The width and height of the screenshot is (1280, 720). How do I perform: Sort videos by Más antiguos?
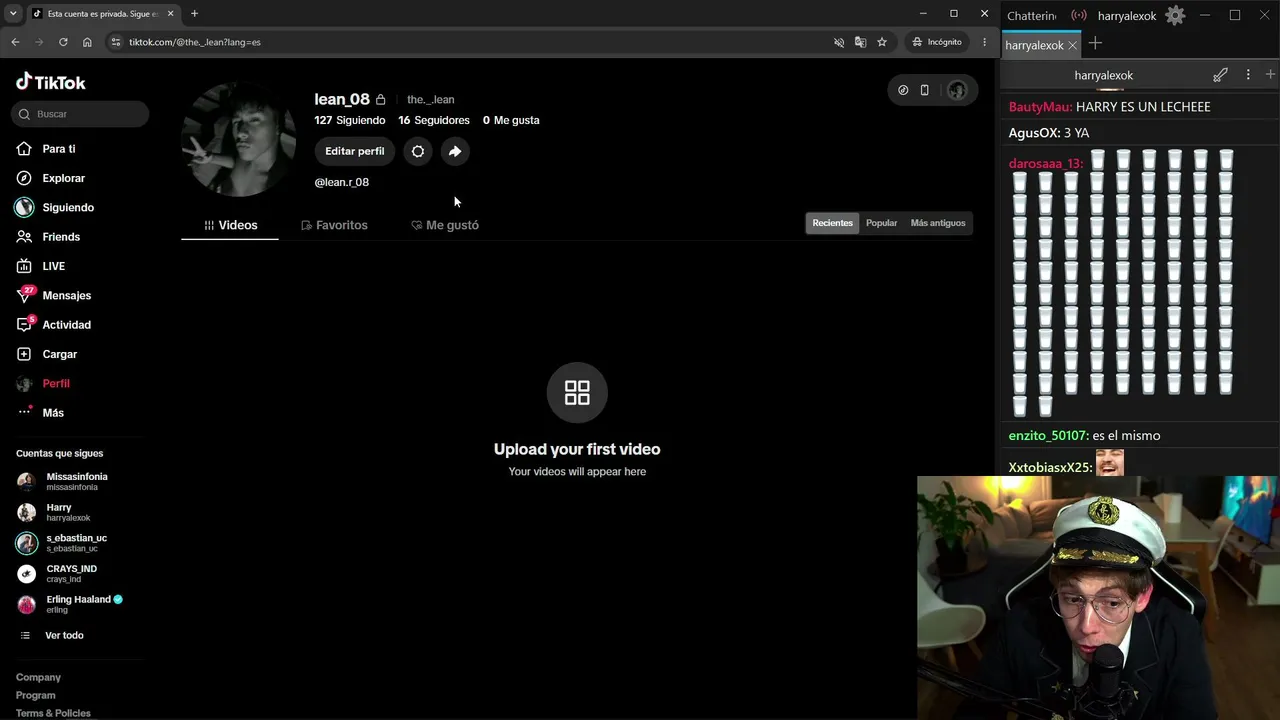(x=938, y=223)
